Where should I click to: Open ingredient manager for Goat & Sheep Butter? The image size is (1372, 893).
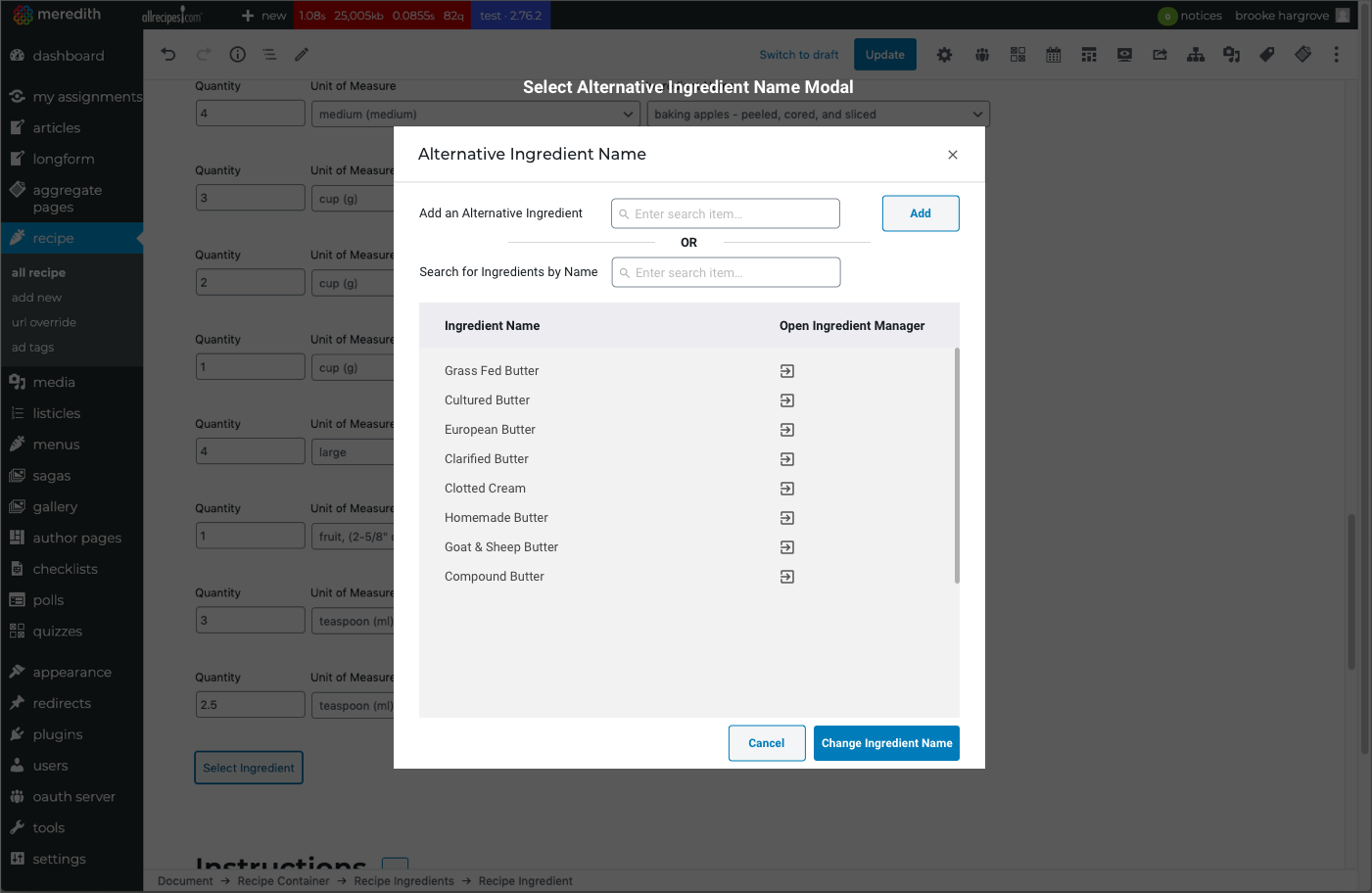point(787,547)
